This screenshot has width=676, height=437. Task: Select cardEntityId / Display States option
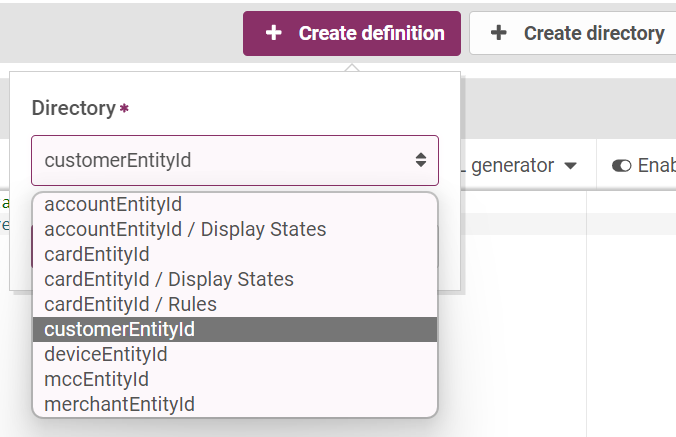[169, 279]
